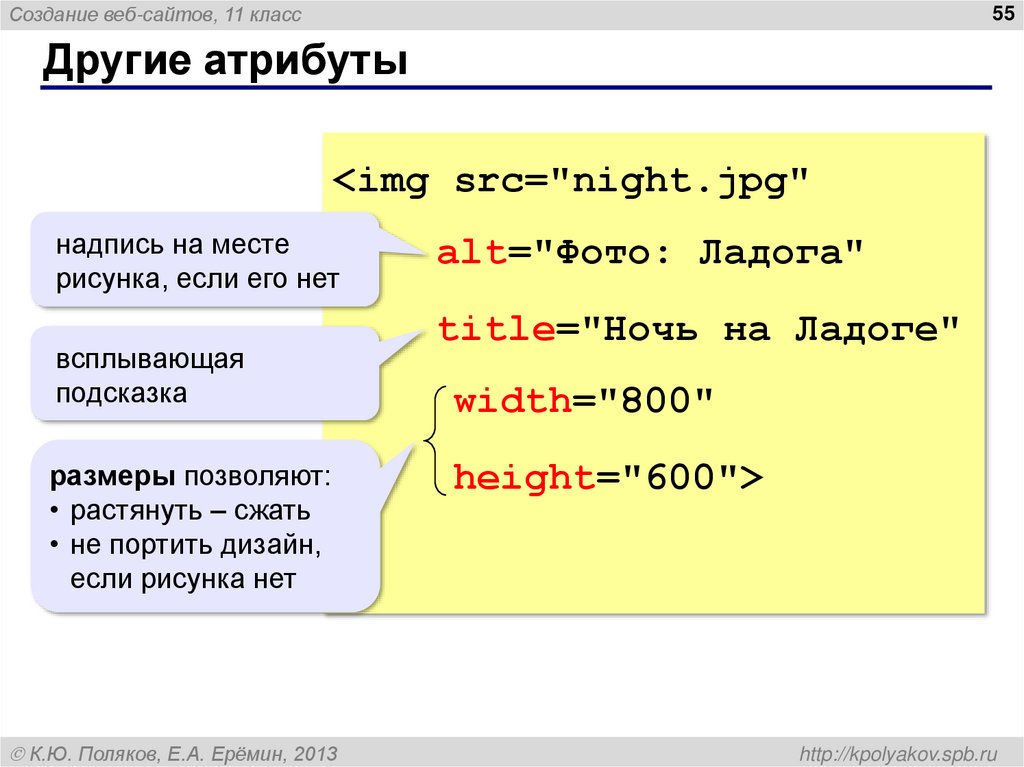Click the red height attribute keyword
1024x767 pixels.
(522, 476)
